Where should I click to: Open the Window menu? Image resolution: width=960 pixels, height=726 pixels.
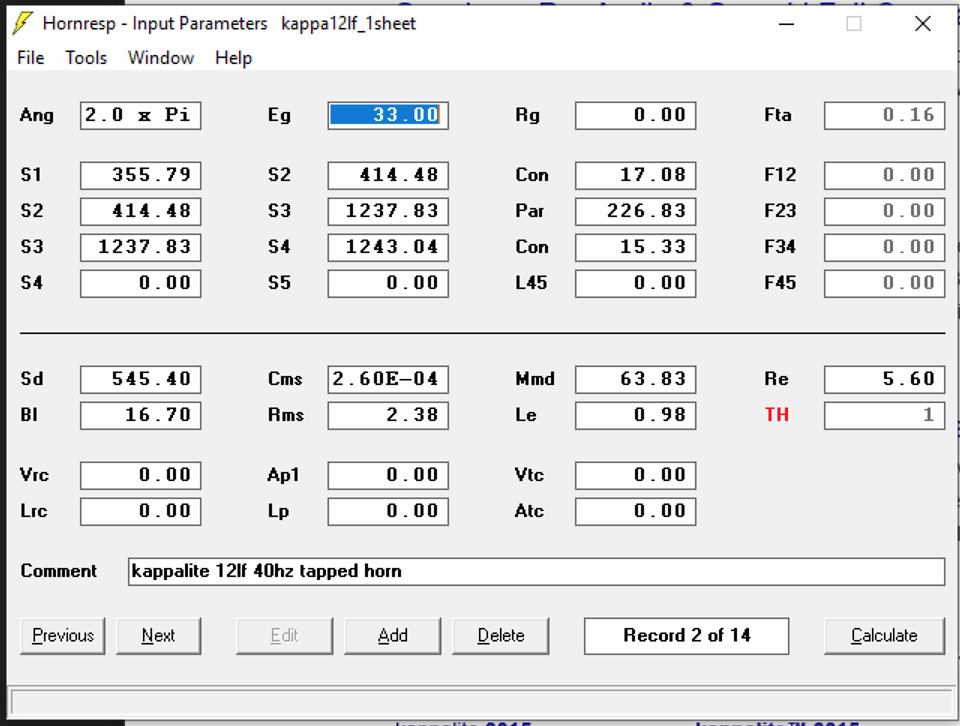[161, 58]
